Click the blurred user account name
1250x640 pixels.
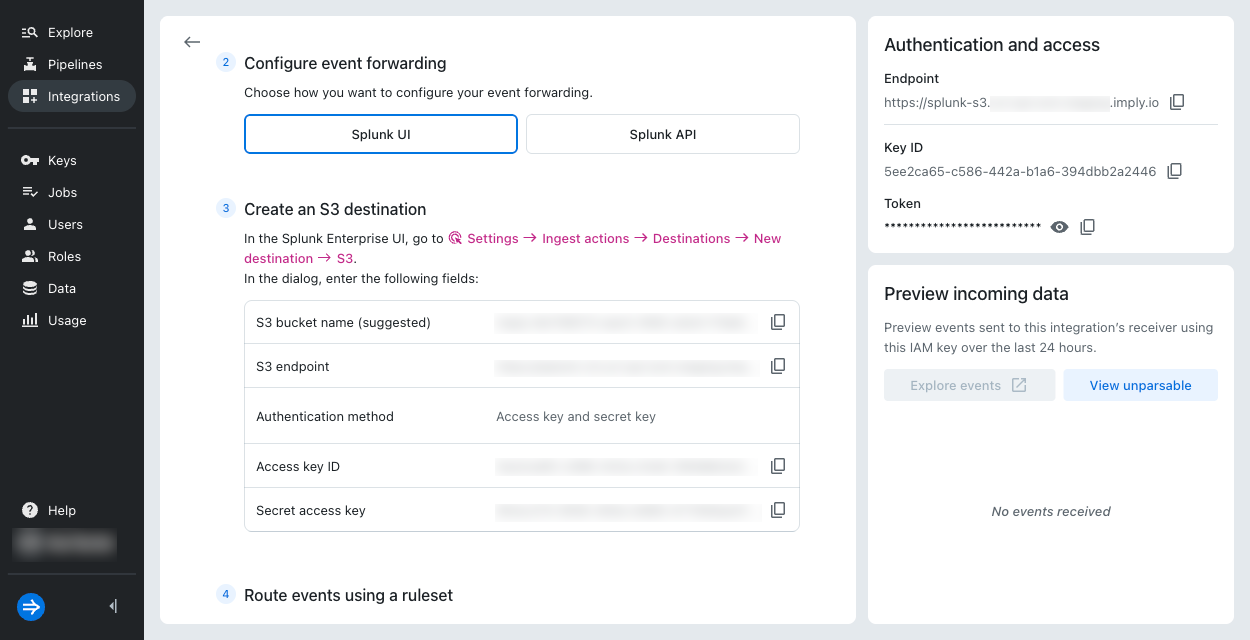pos(64,543)
